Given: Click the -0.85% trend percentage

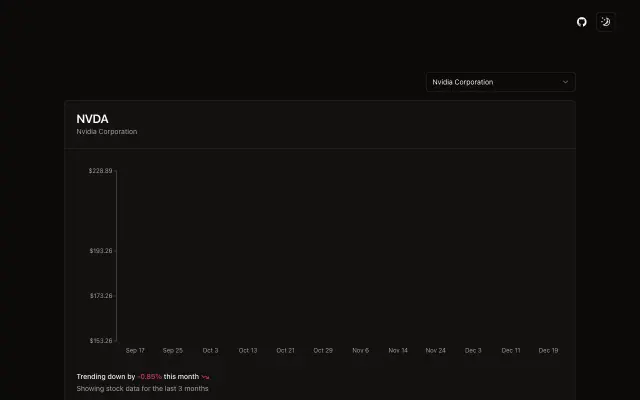Looking at the screenshot, I should pyautogui.click(x=149, y=376).
